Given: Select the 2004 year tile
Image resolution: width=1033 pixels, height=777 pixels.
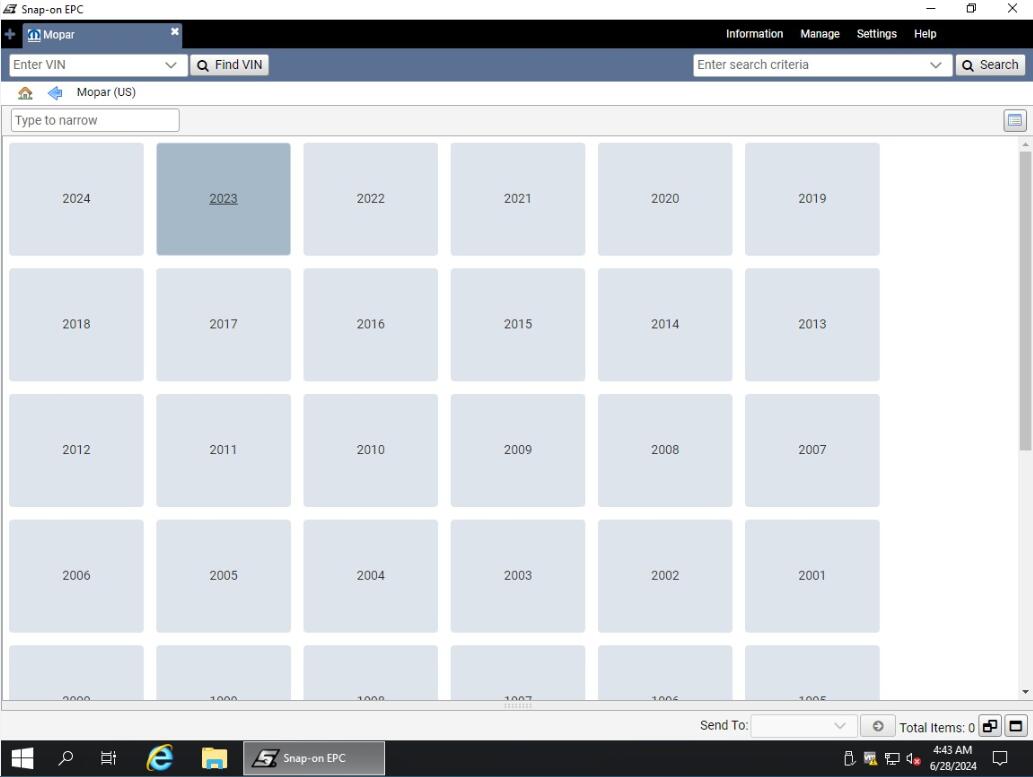Looking at the screenshot, I should [370, 576].
